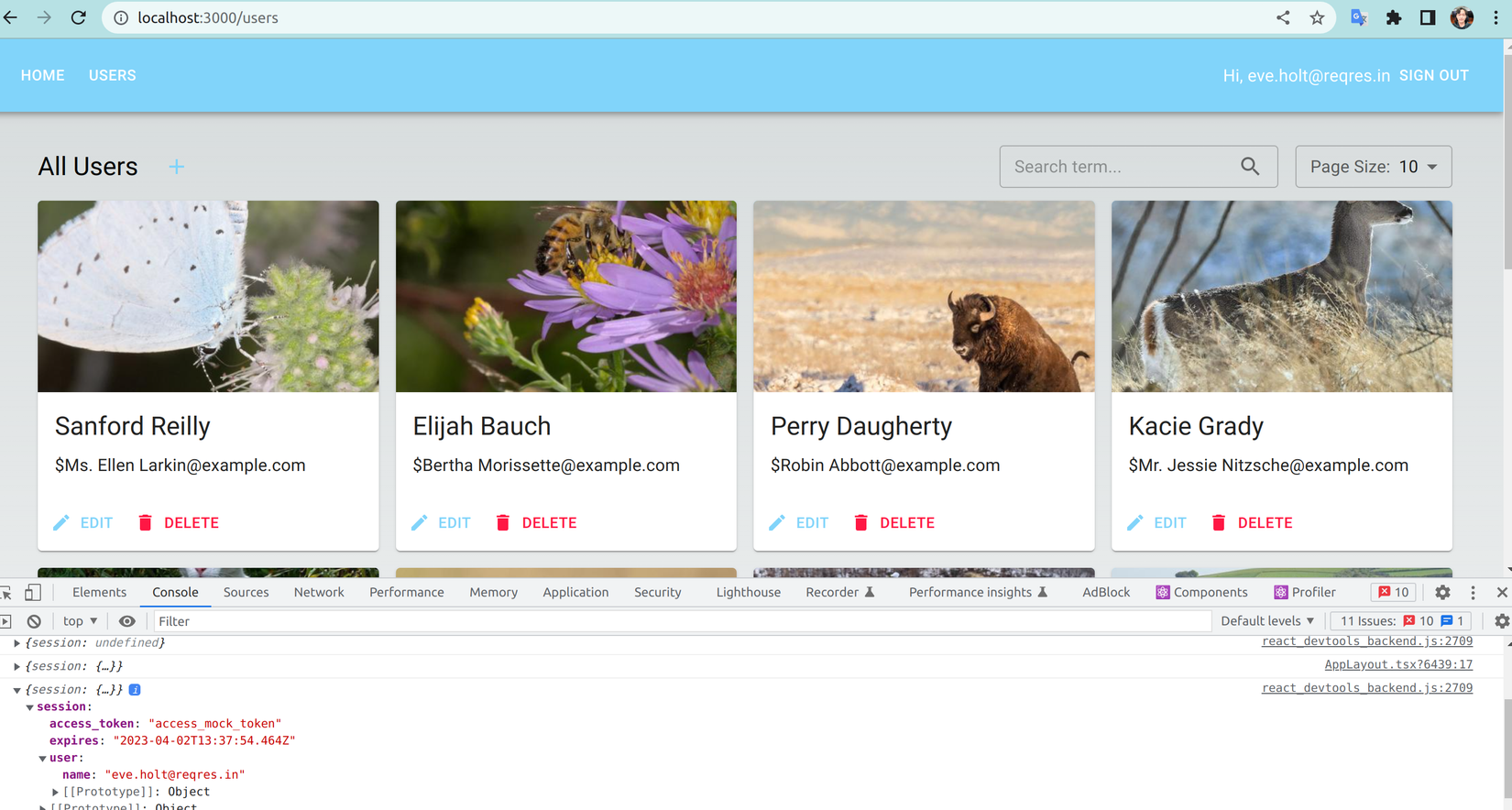Screen dimensions: 1512x810
Task: Click the browser forward arrow
Action: (44, 17)
